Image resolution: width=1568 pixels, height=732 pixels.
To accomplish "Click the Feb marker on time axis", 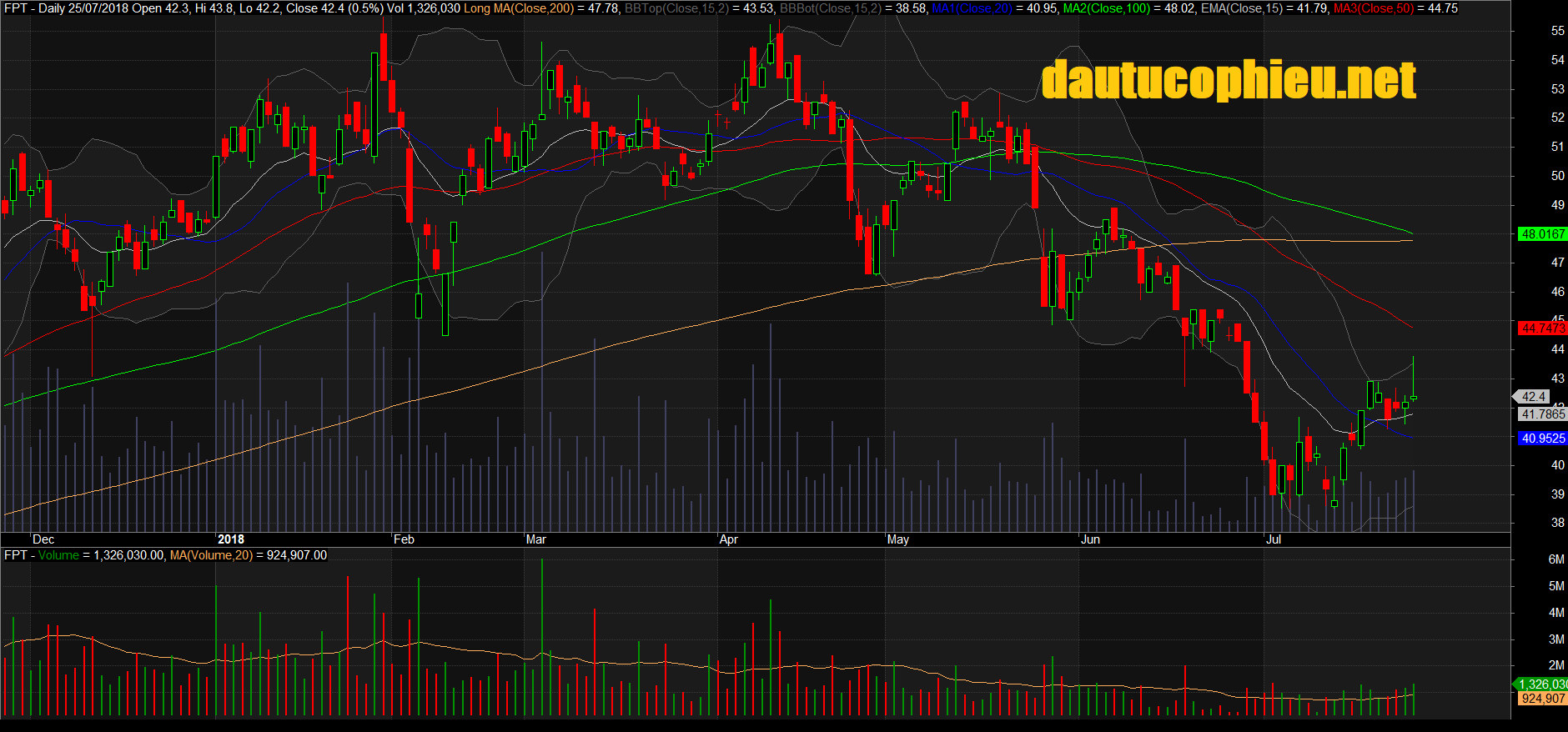I will (404, 539).
